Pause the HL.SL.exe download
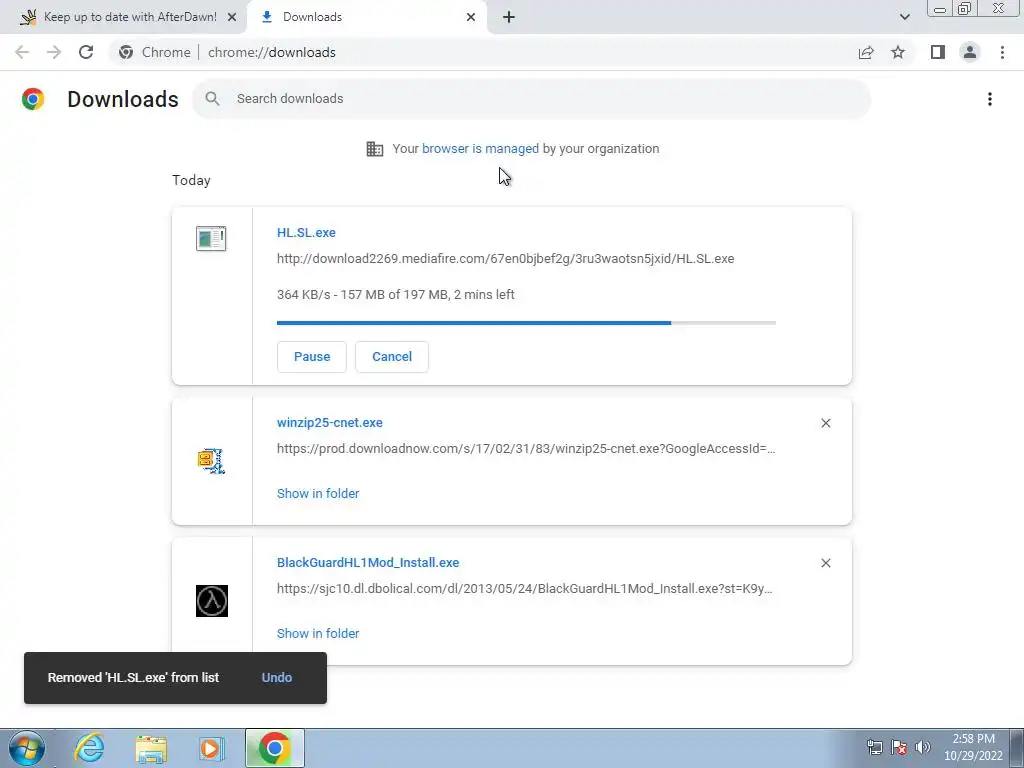Viewport: 1024px width, 768px height. [312, 357]
